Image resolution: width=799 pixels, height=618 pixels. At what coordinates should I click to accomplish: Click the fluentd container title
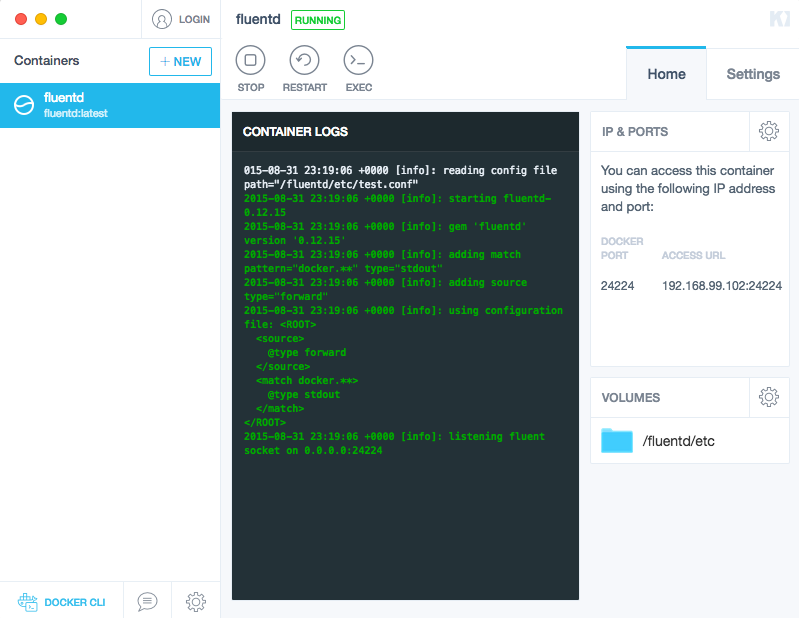(x=258, y=19)
